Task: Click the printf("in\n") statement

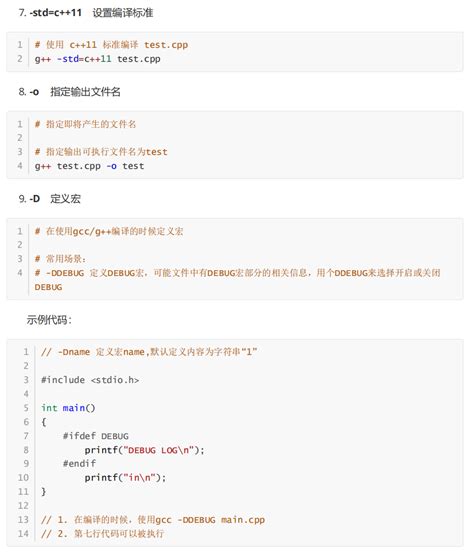Action: 125,478
